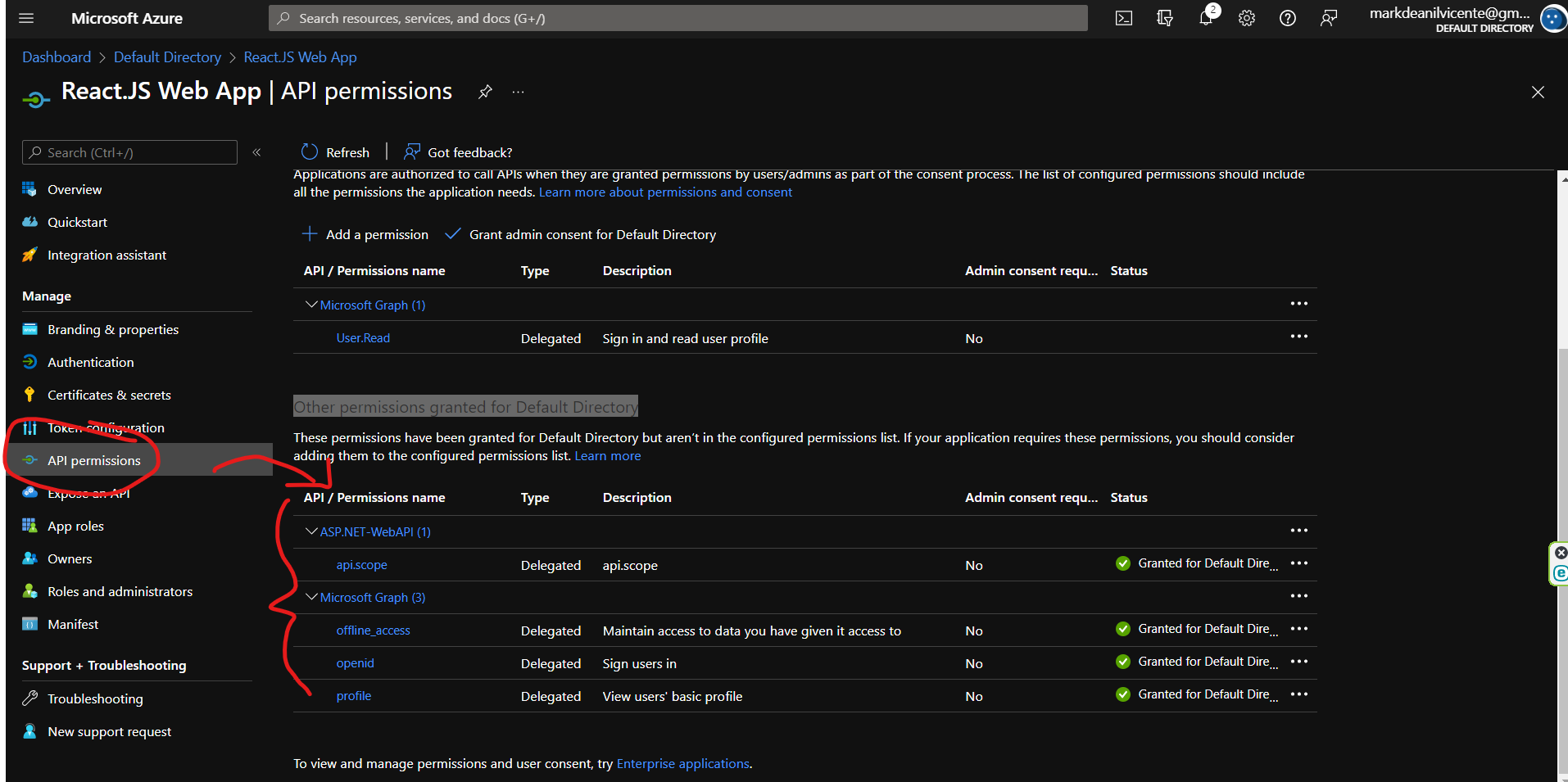Open the openid permission link

[x=355, y=663]
